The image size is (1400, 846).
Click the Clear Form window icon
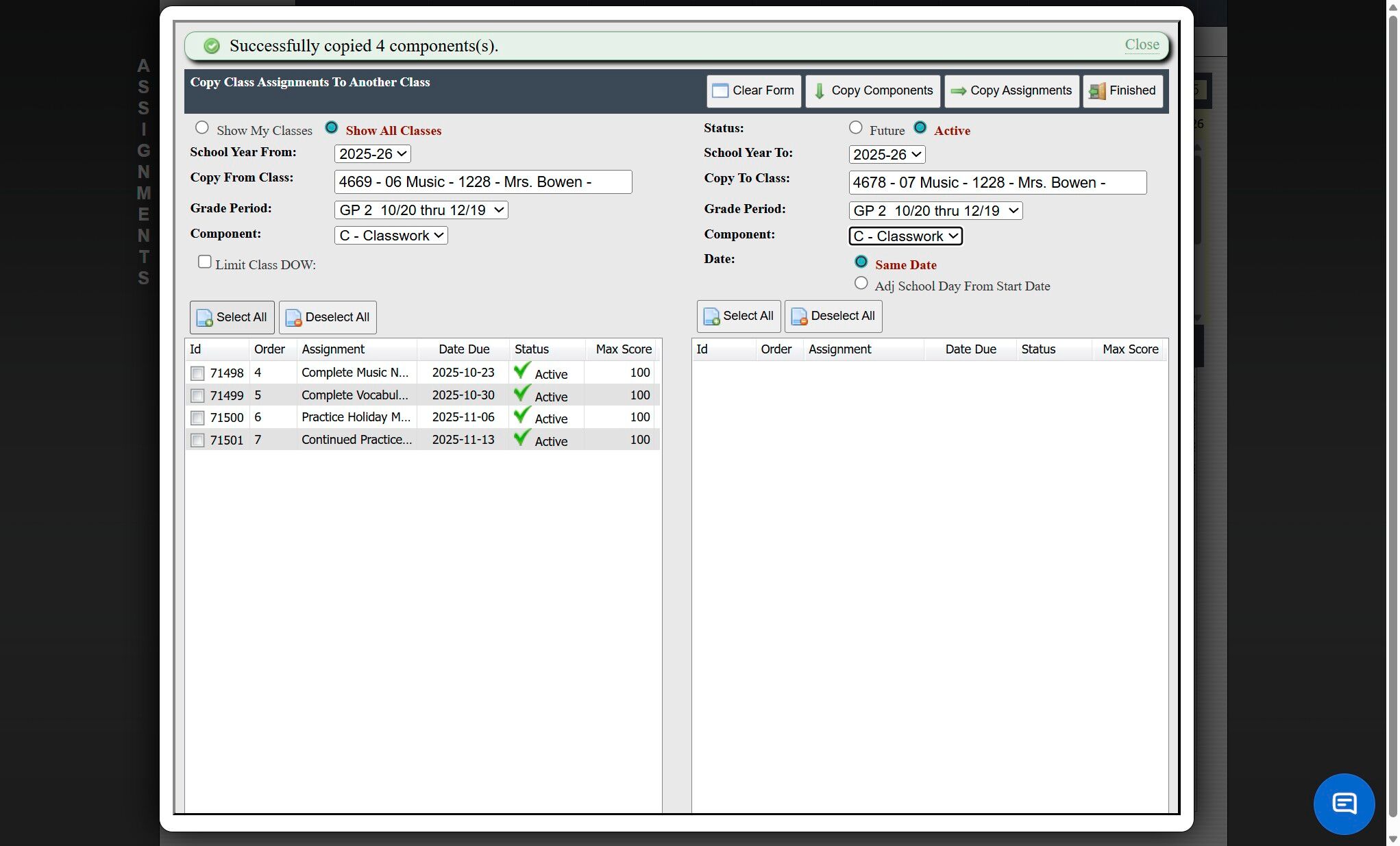tap(720, 91)
